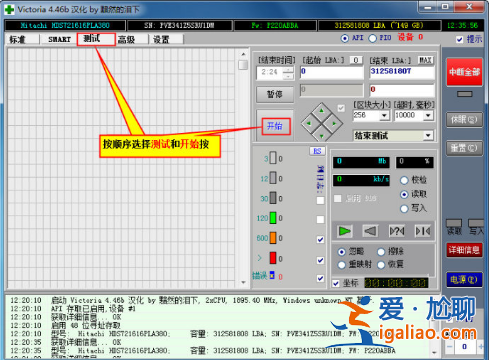Screen dimensions: 489x360
Task: Select random scan mode question mark icon
Action: pos(397,231)
